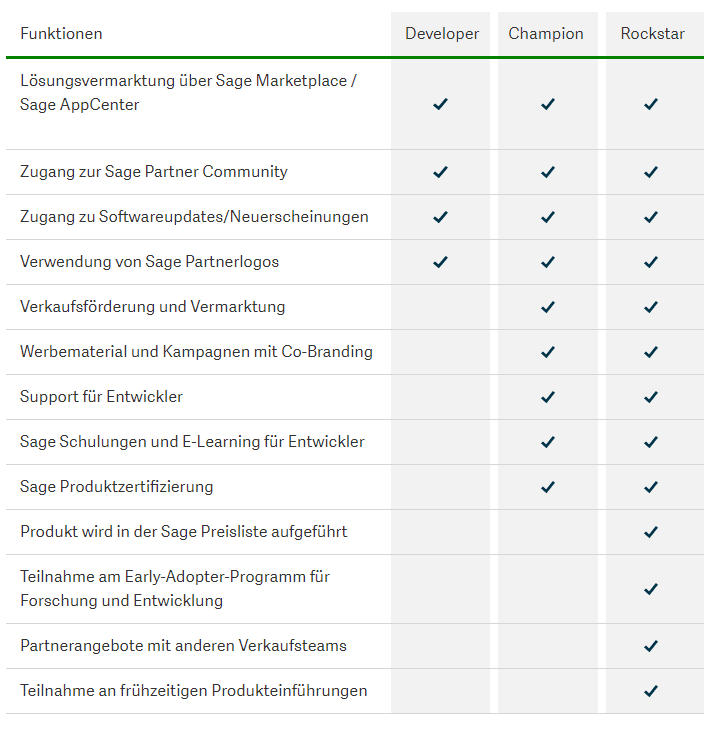Click Champion checkmark for Sage Schulungen und E-Learning
The image size is (726, 734).
point(548,442)
